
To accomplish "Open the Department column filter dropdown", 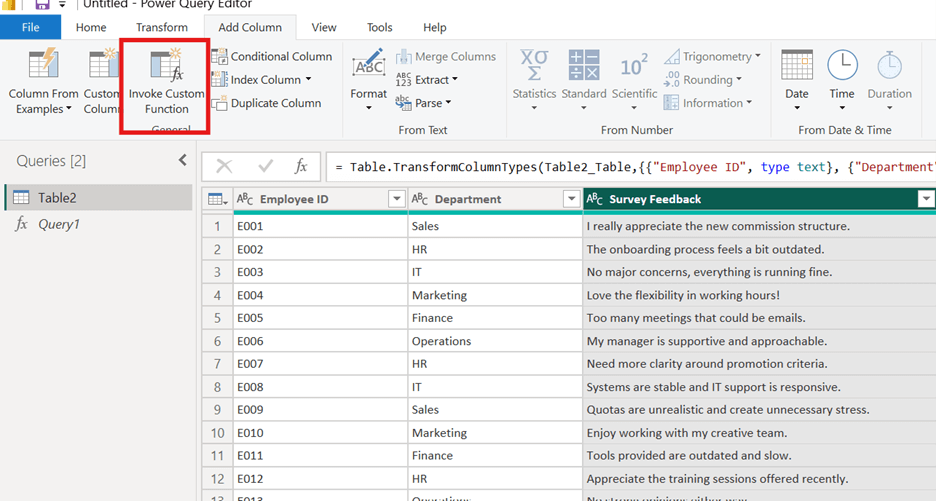I will (571, 199).
